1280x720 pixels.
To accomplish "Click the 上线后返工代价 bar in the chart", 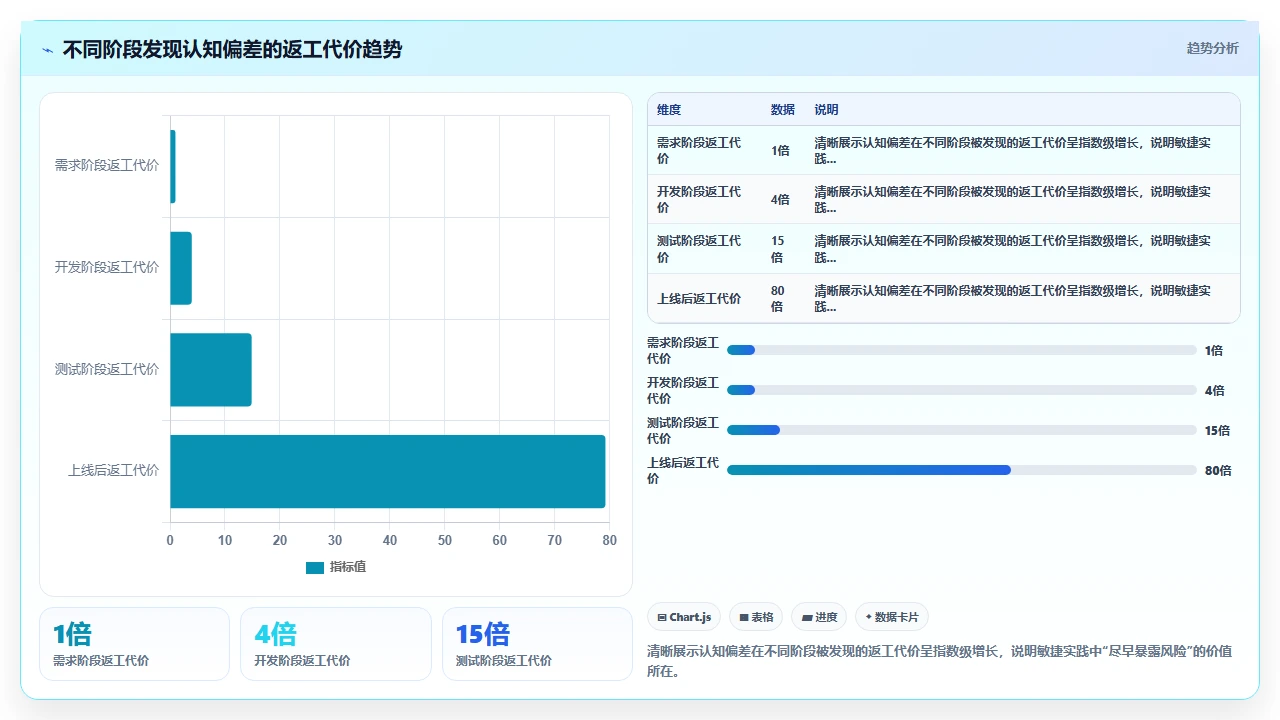I will pyautogui.click(x=388, y=471).
